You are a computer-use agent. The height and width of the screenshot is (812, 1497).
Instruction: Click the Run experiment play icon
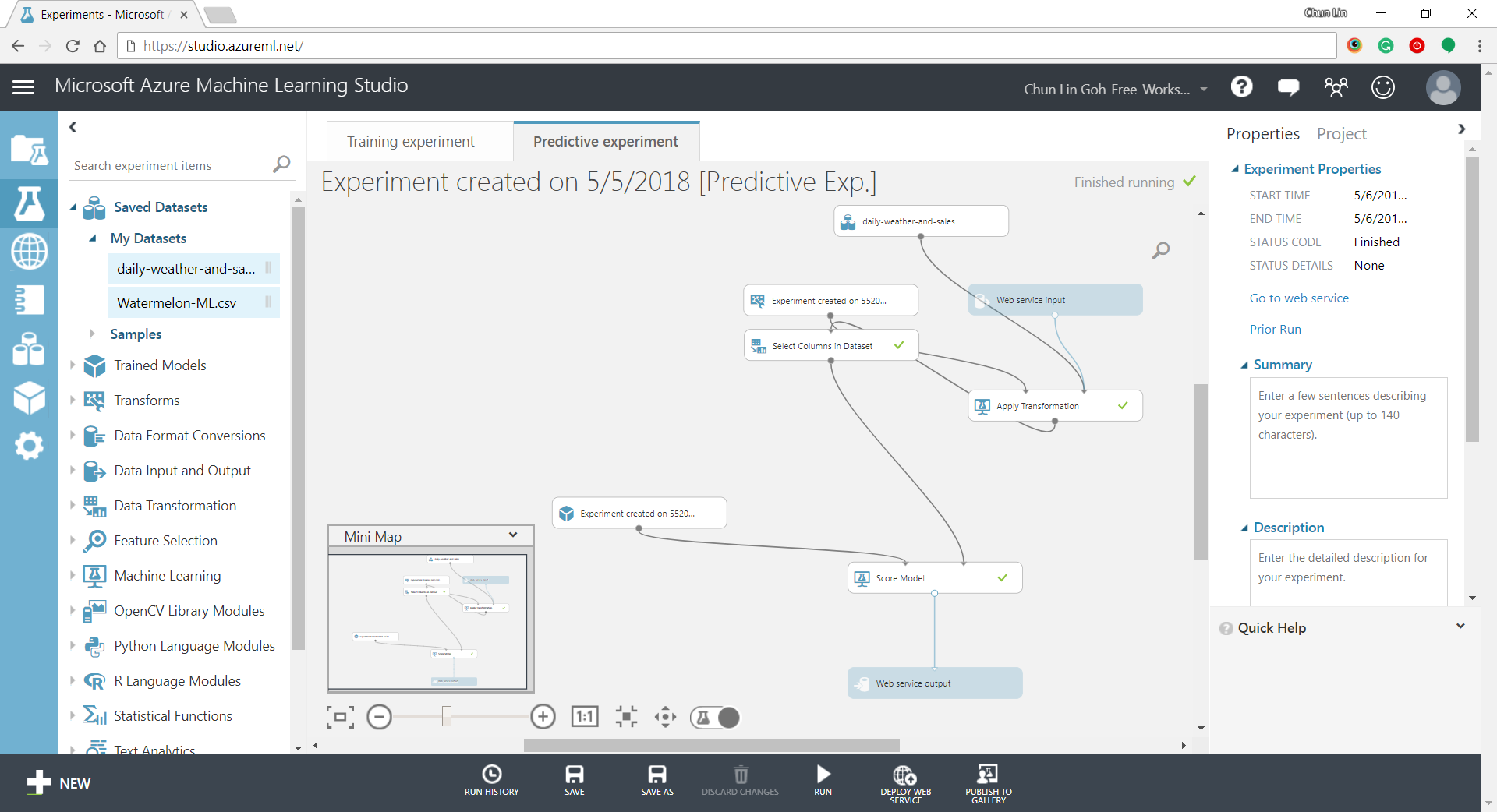click(x=823, y=775)
